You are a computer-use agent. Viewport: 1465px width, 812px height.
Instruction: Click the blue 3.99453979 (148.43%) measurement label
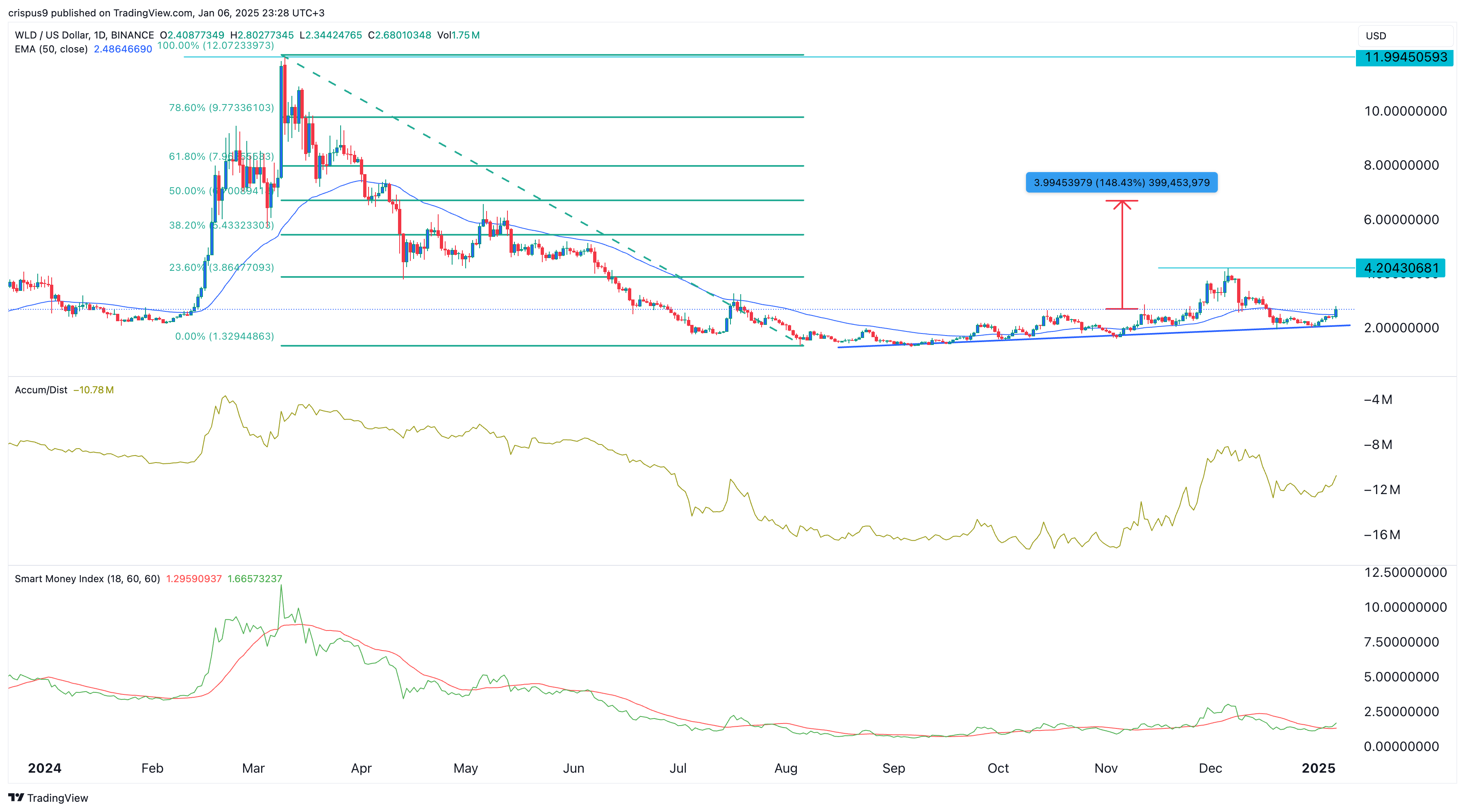[1121, 182]
